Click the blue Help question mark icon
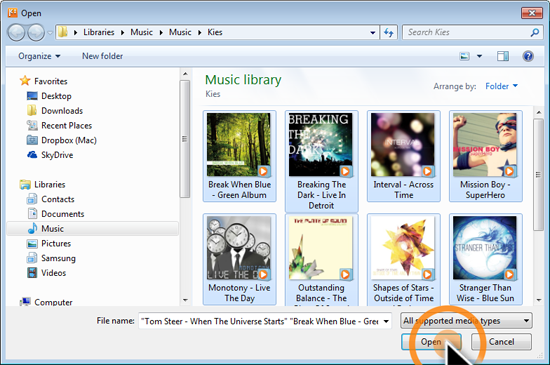This screenshot has height=365, width=550. pos(528,56)
